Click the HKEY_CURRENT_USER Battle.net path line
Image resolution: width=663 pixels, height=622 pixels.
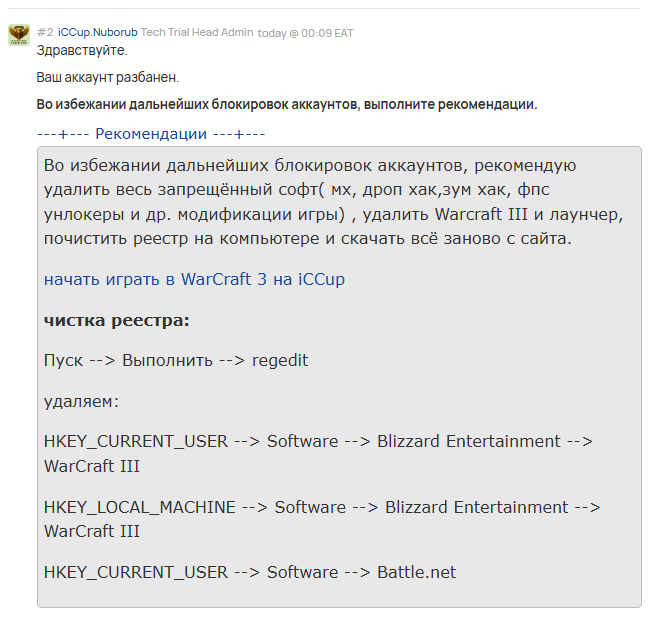250,572
